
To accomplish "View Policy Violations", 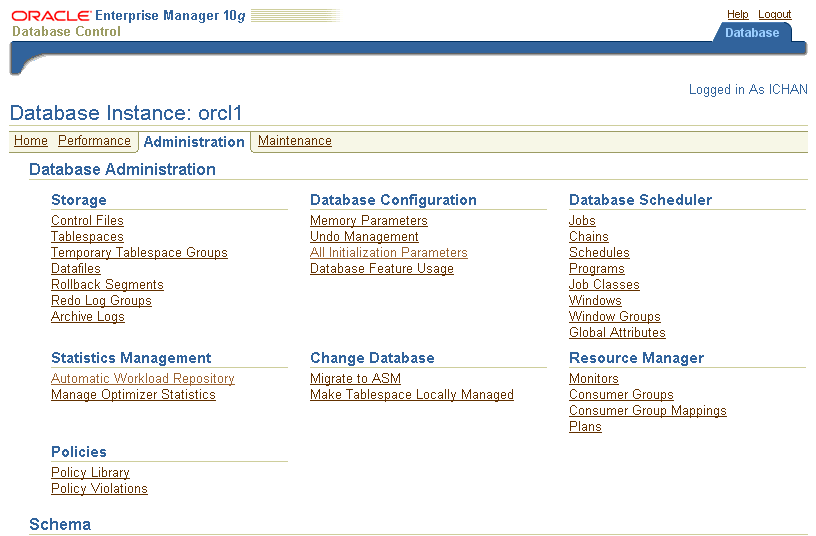I will click(99, 489).
